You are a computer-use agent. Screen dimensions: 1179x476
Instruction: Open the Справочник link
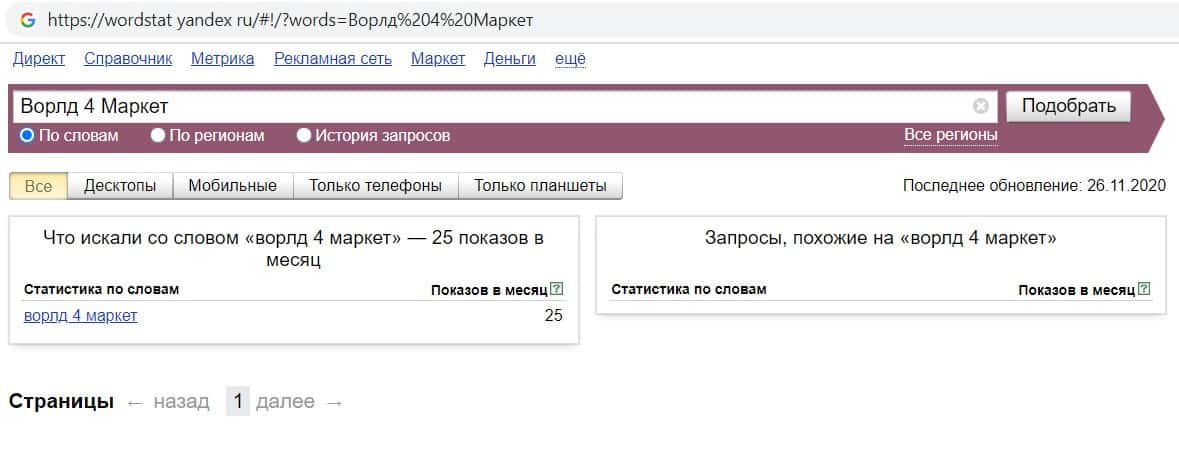pos(128,59)
